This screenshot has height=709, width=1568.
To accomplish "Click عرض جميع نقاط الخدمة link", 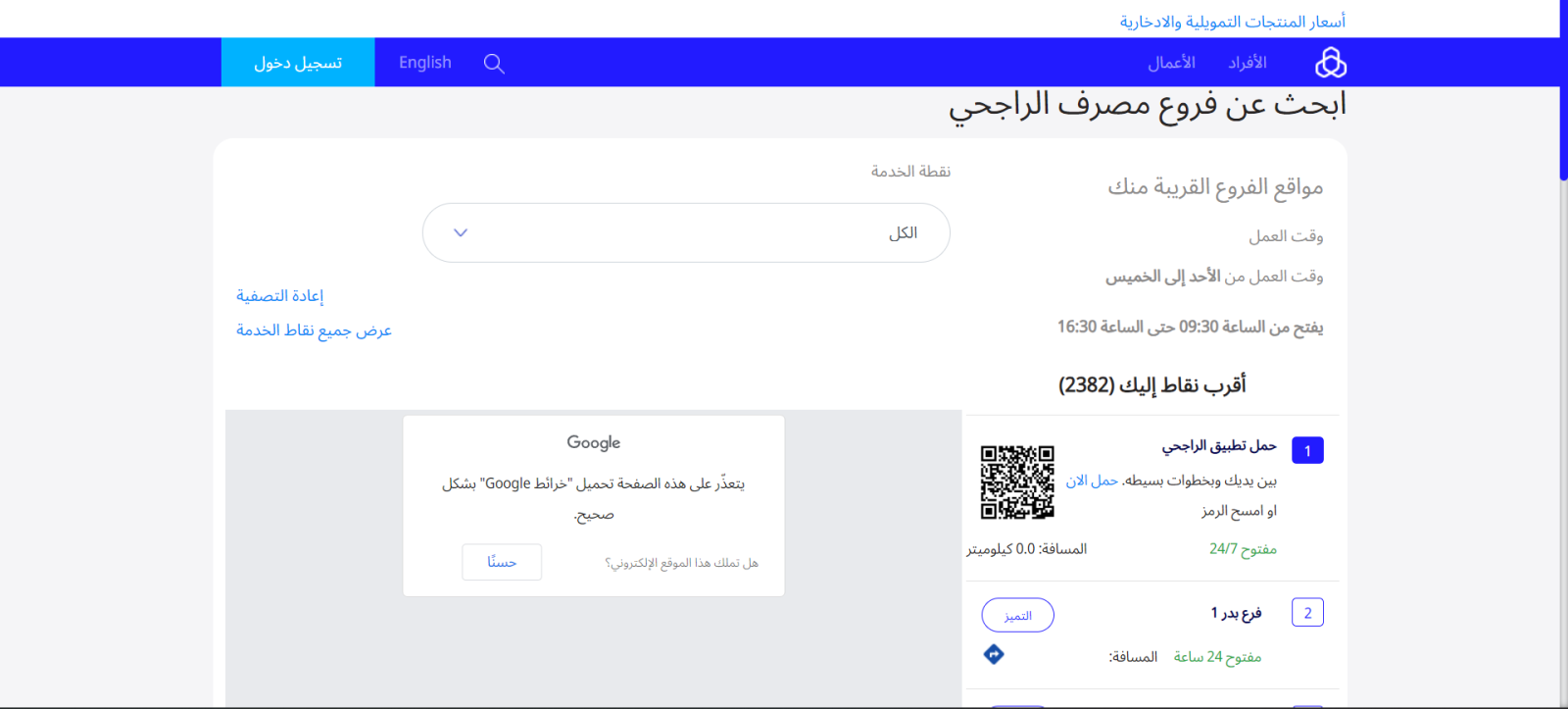I will (314, 330).
